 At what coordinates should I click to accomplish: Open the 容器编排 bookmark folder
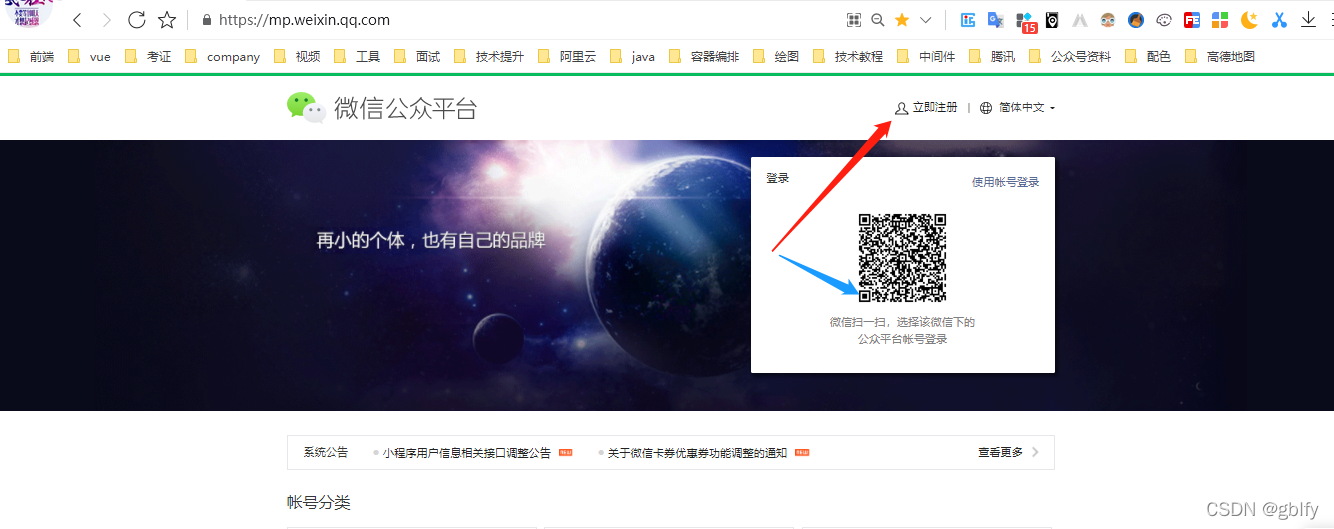[x=704, y=57]
